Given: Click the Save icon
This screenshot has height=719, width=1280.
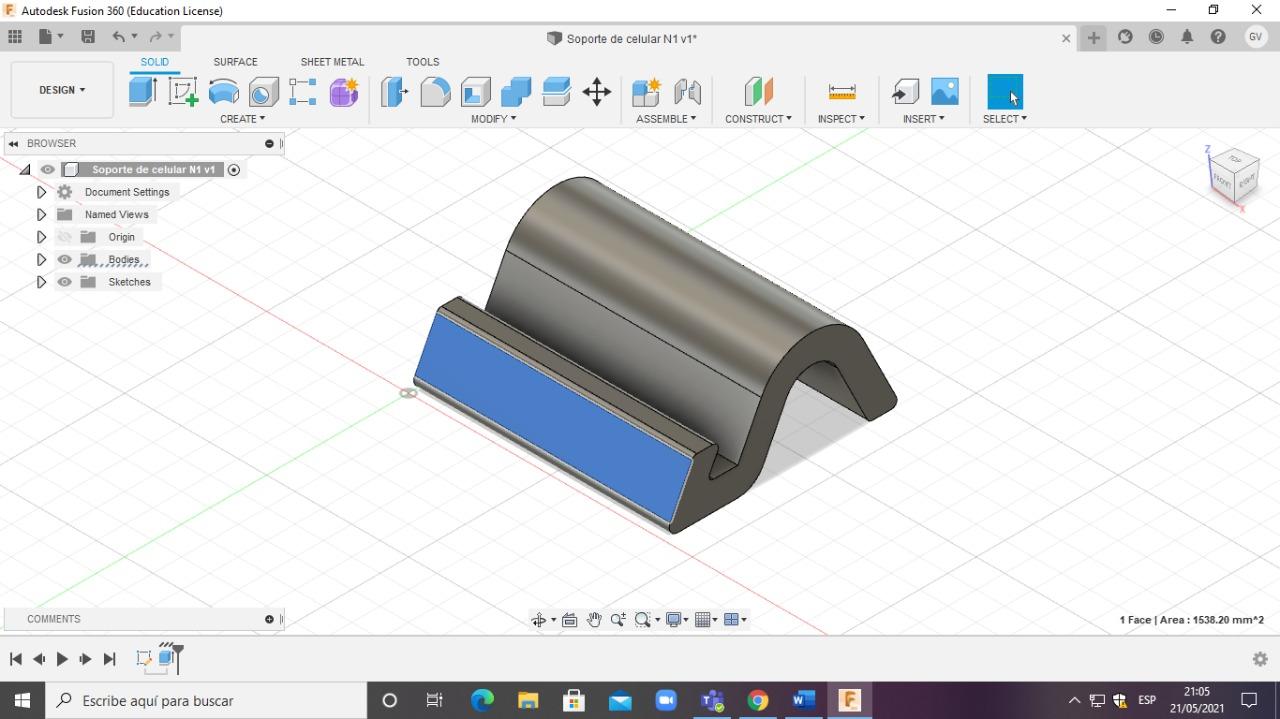Looking at the screenshot, I should pos(88,37).
